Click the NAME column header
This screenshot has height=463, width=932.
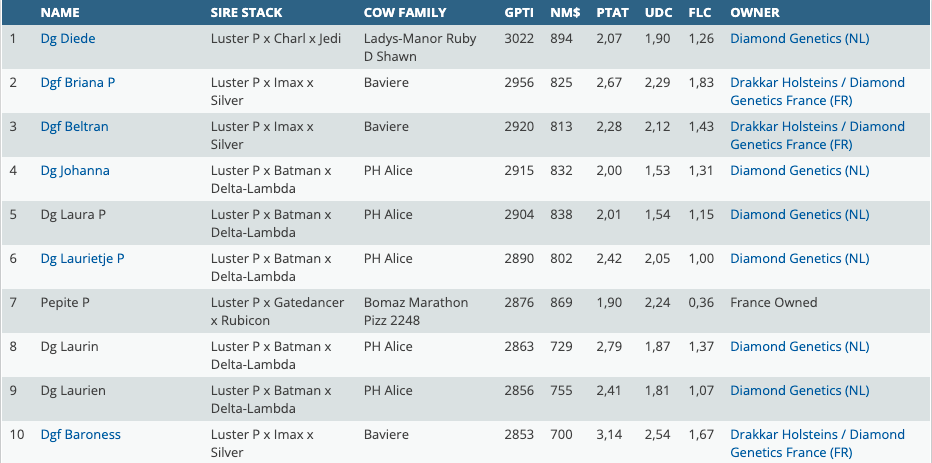tap(60, 13)
